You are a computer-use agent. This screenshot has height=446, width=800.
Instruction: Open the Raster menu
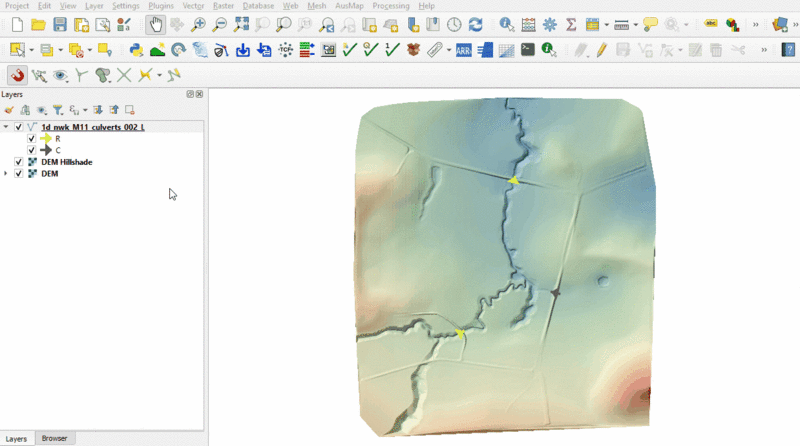[x=223, y=6]
